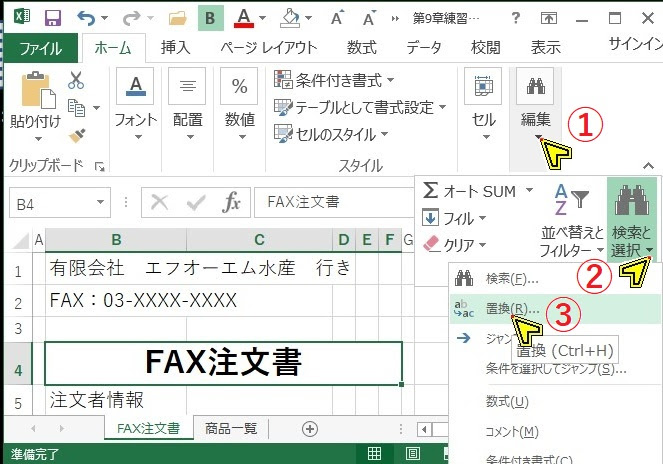This screenshot has width=663, height=464.
Task: Open the ファイル backstage button
Action: pyautogui.click(x=40, y=48)
